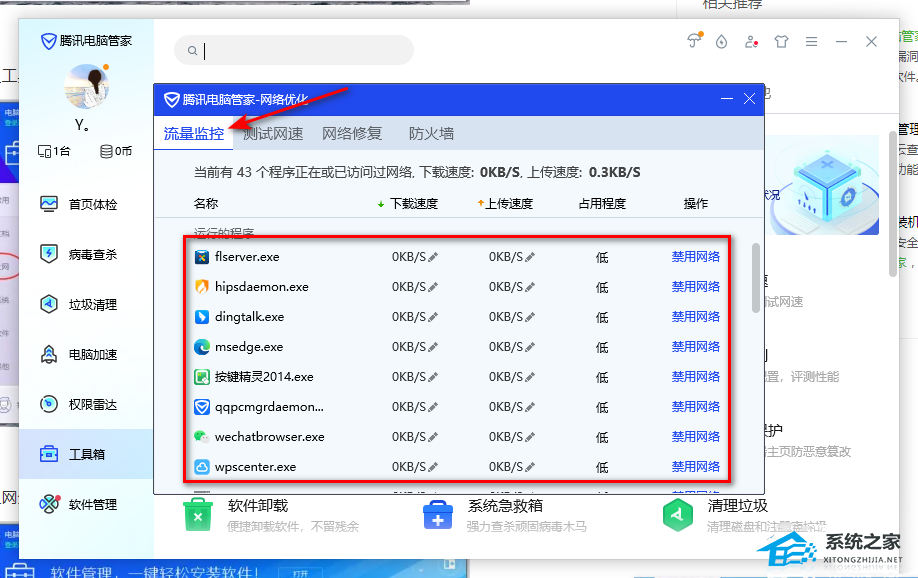The width and height of the screenshot is (918, 578).
Task: Click the 腾讯电脑管家 logo
Action: [86, 41]
